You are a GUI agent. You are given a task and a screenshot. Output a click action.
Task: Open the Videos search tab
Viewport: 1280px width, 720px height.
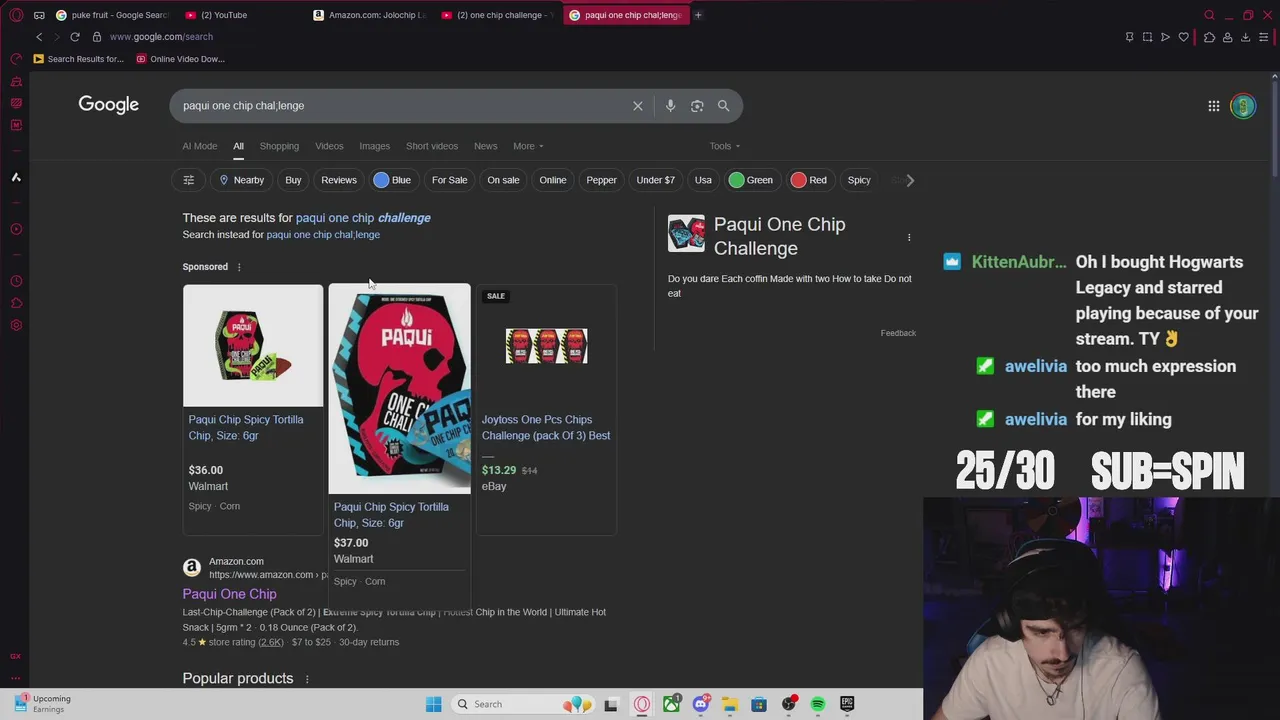pyautogui.click(x=329, y=146)
